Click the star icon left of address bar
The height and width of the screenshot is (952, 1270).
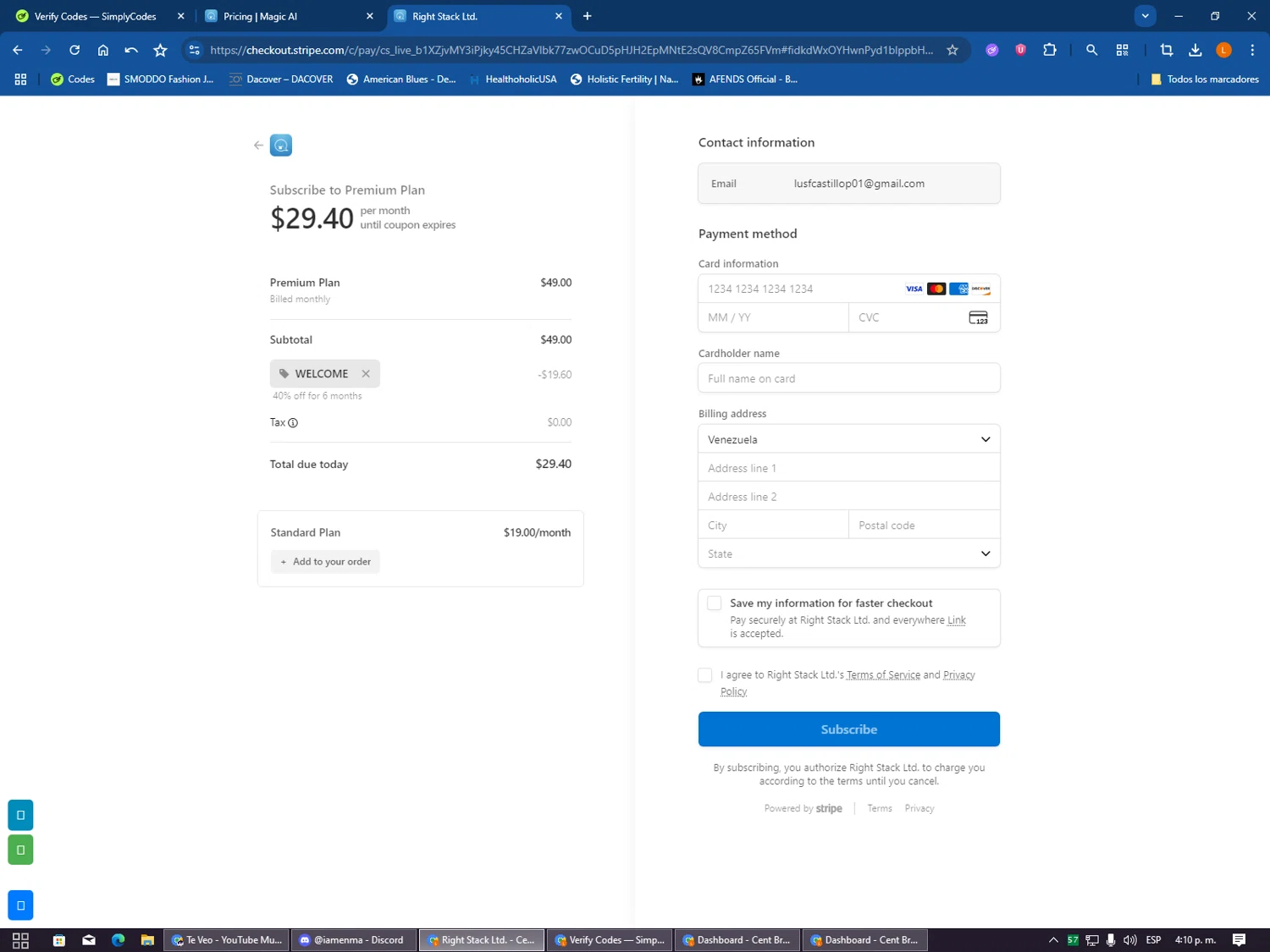pyautogui.click(x=160, y=50)
